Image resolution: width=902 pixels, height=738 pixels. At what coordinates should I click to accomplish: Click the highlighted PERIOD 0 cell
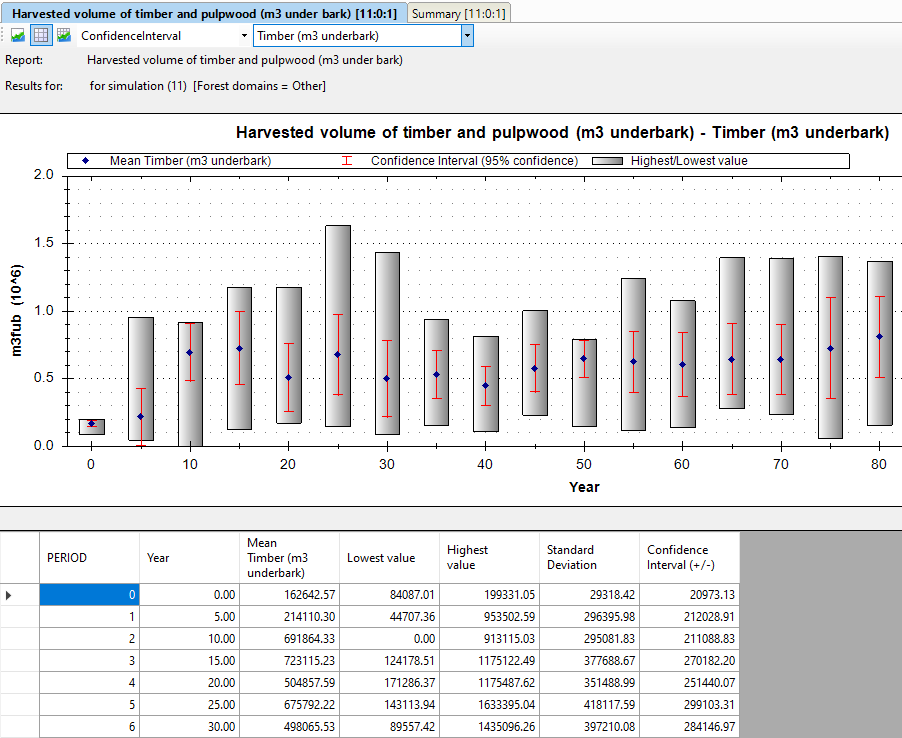(89, 595)
